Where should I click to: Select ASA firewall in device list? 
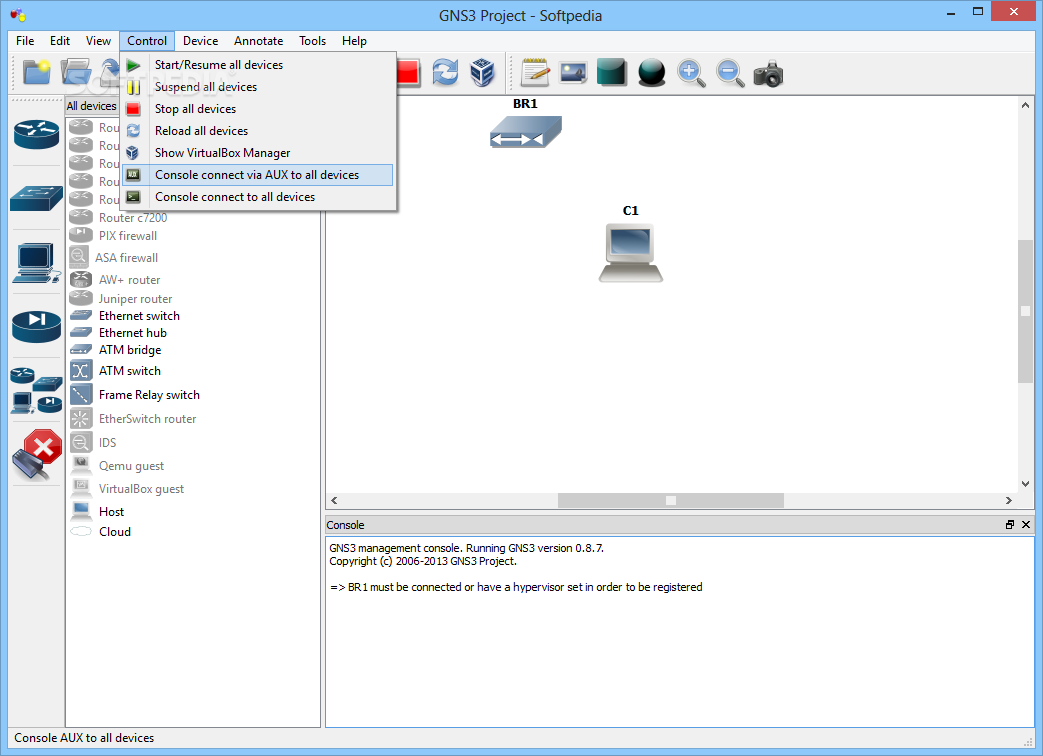click(126, 257)
